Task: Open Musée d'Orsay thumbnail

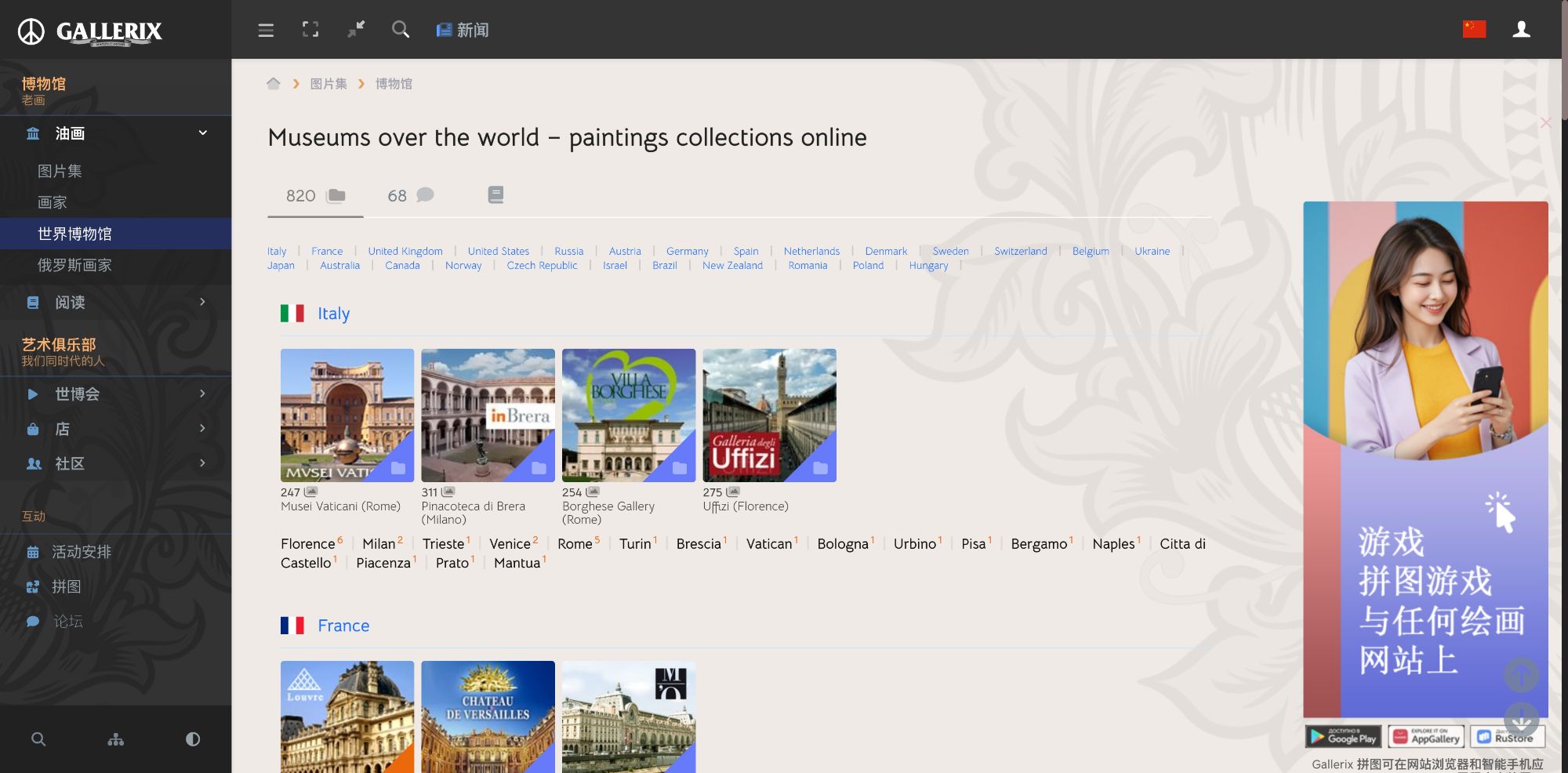Action: click(629, 717)
